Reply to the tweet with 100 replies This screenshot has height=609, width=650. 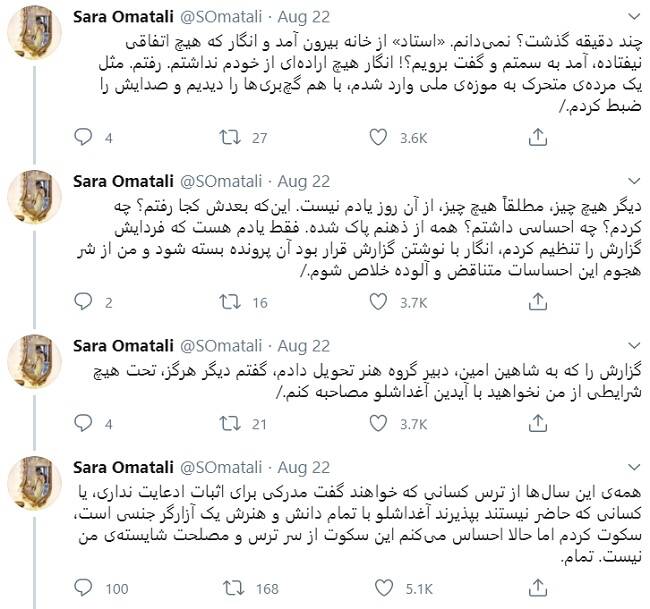point(84,589)
